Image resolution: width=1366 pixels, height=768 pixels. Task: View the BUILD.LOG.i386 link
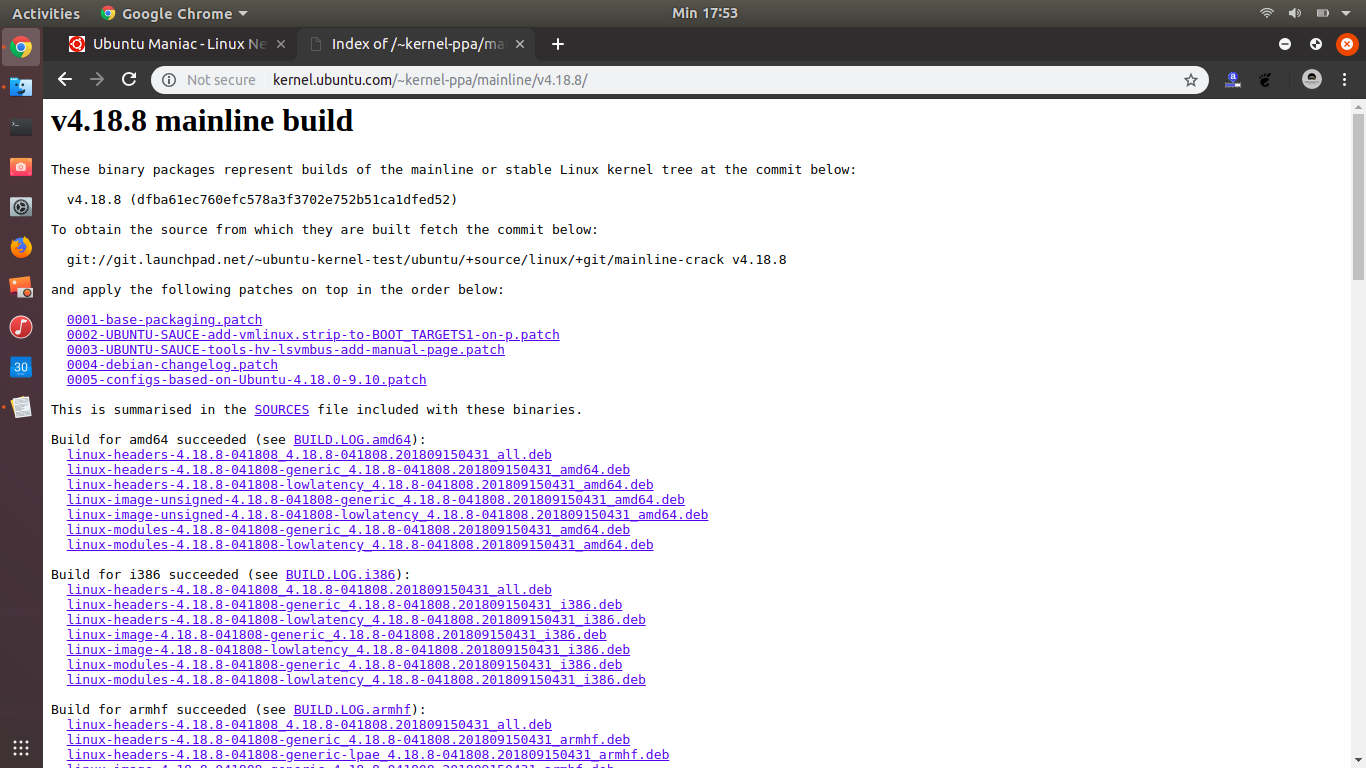tap(340, 575)
